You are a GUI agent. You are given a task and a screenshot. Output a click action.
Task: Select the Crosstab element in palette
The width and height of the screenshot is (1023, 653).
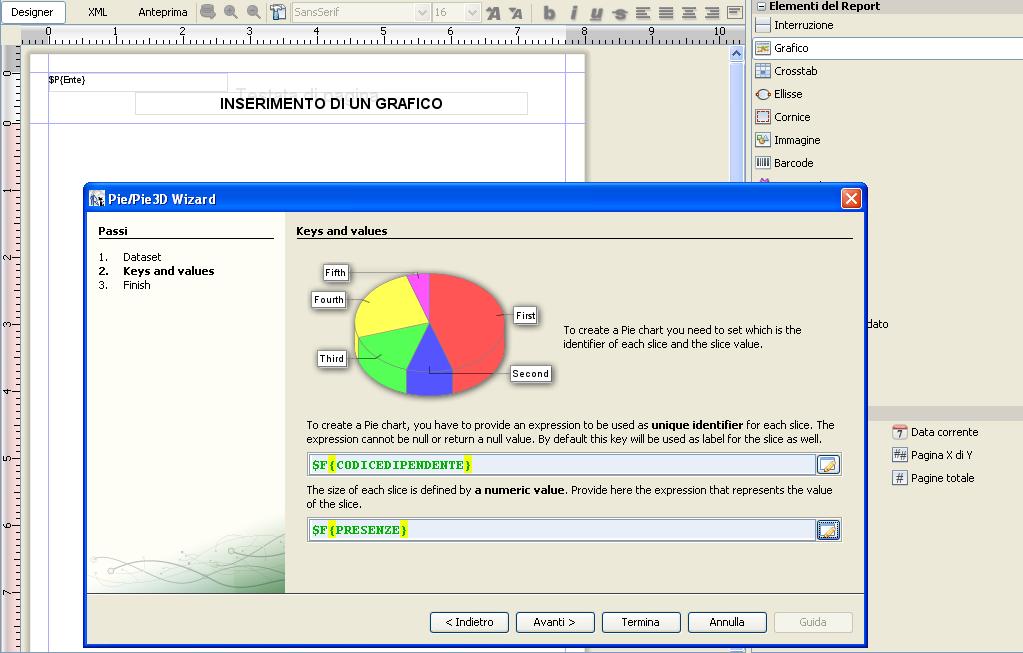(795, 71)
